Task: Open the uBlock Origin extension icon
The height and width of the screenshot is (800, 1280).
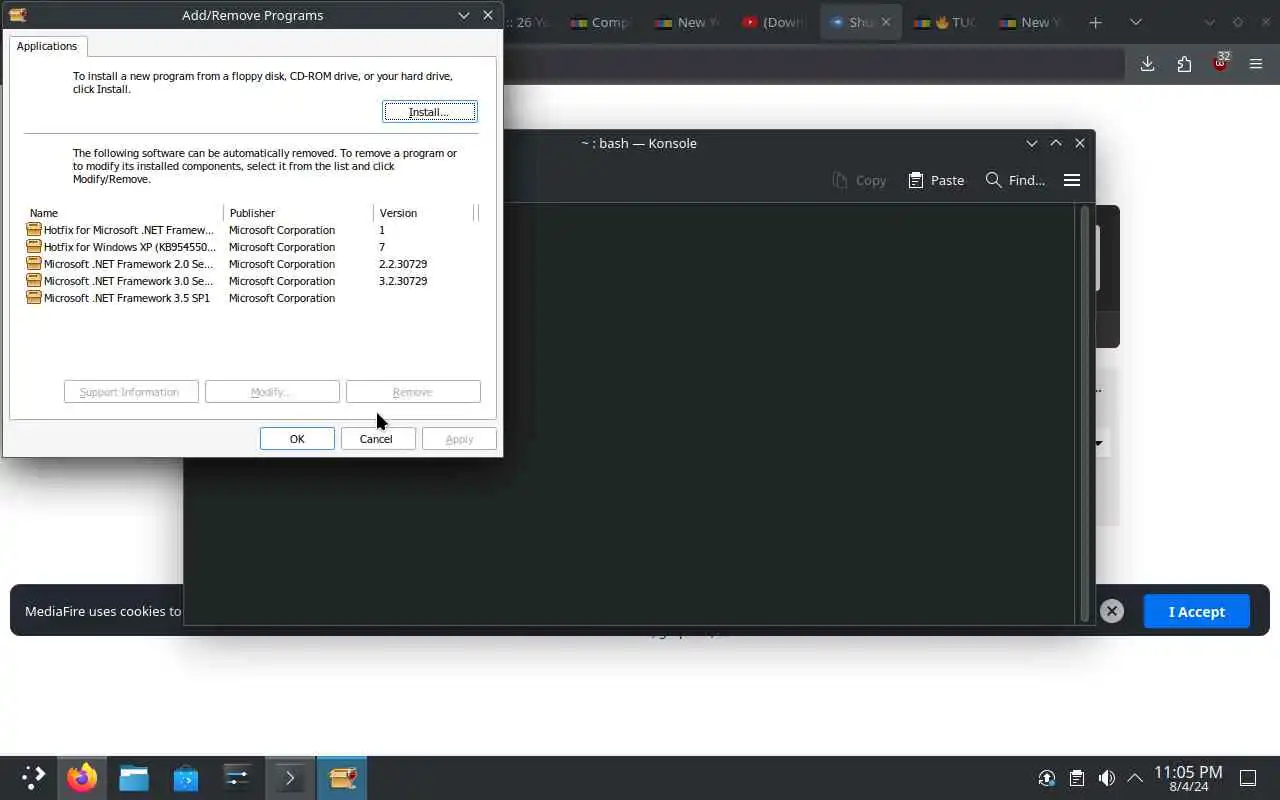Action: [1221, 63]
